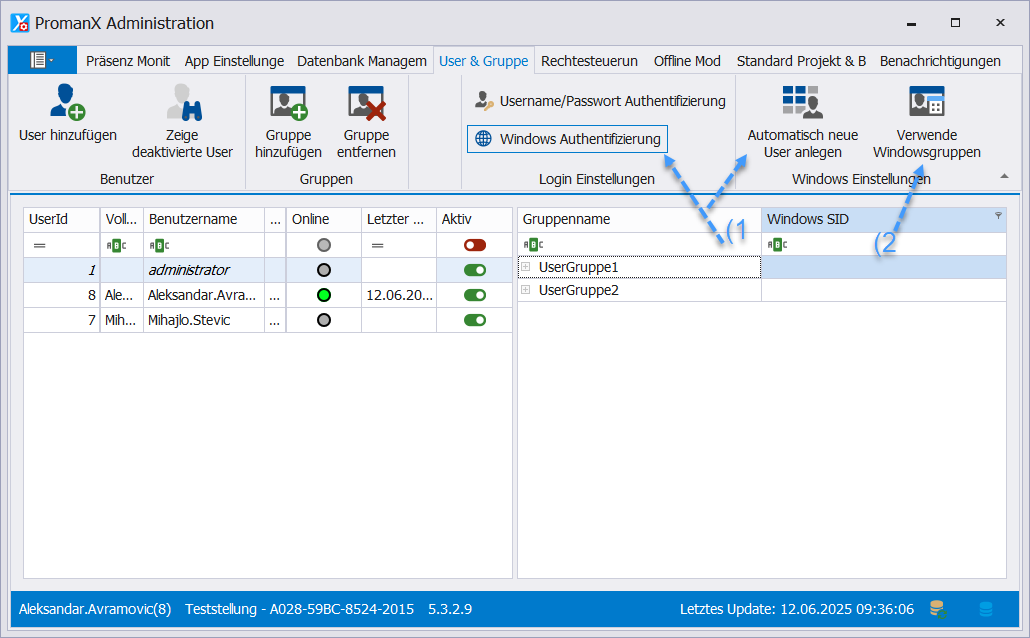Image resolution: width=1030 pixels, height=638 pixels.
Task: Sort by Benutzername column header
Action: tap(204, 219)
